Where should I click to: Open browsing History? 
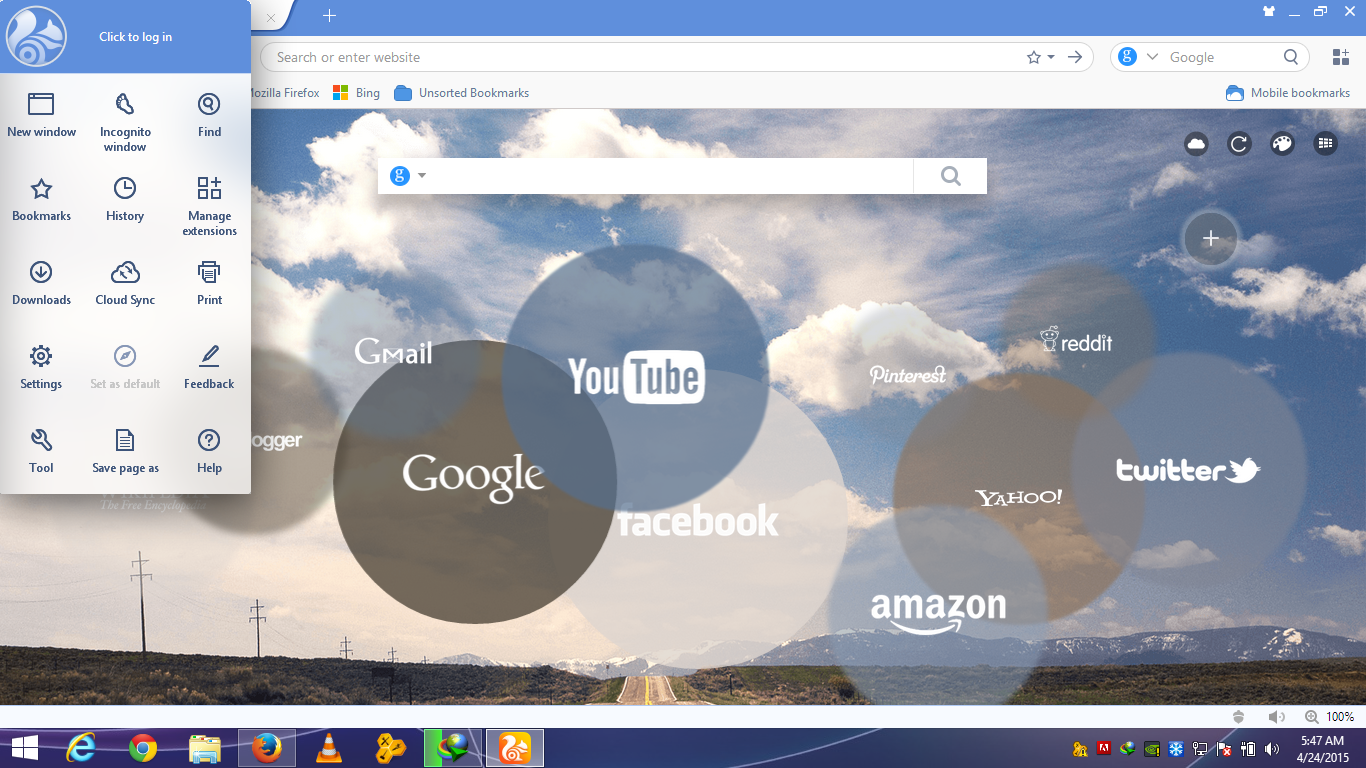(x=125, y=199)
